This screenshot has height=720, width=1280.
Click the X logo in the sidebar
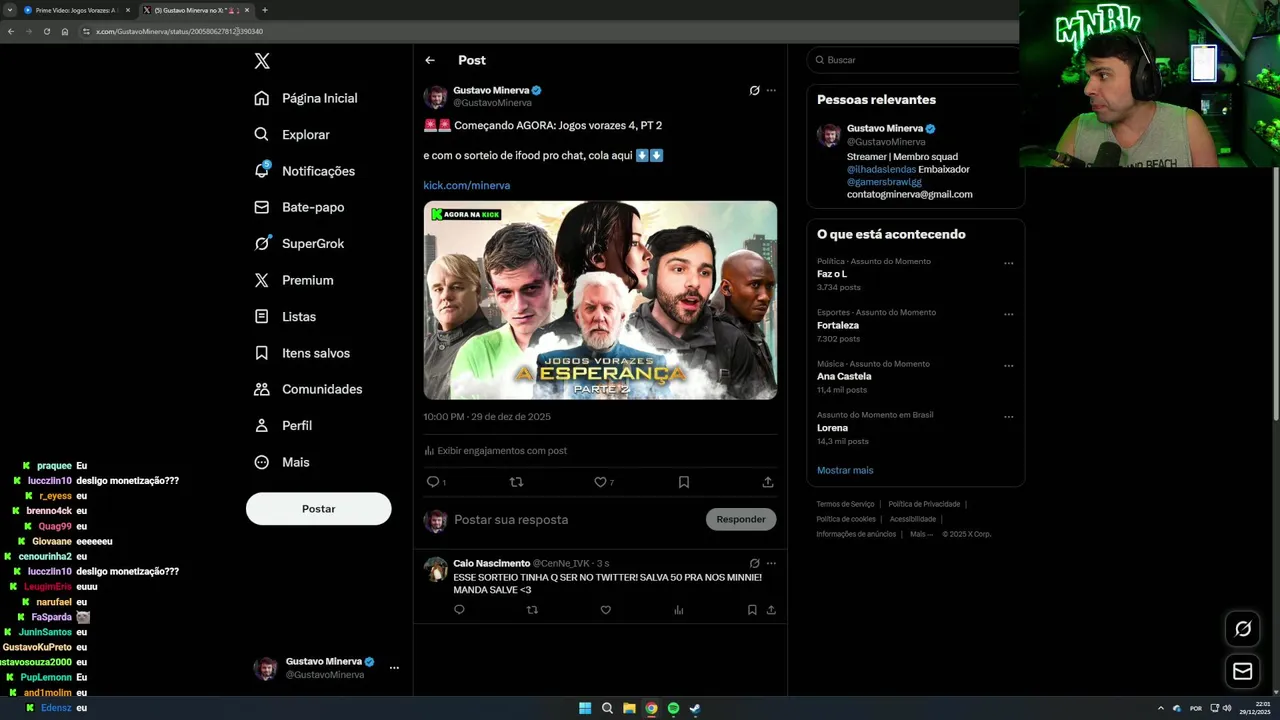tap(262, 61)
